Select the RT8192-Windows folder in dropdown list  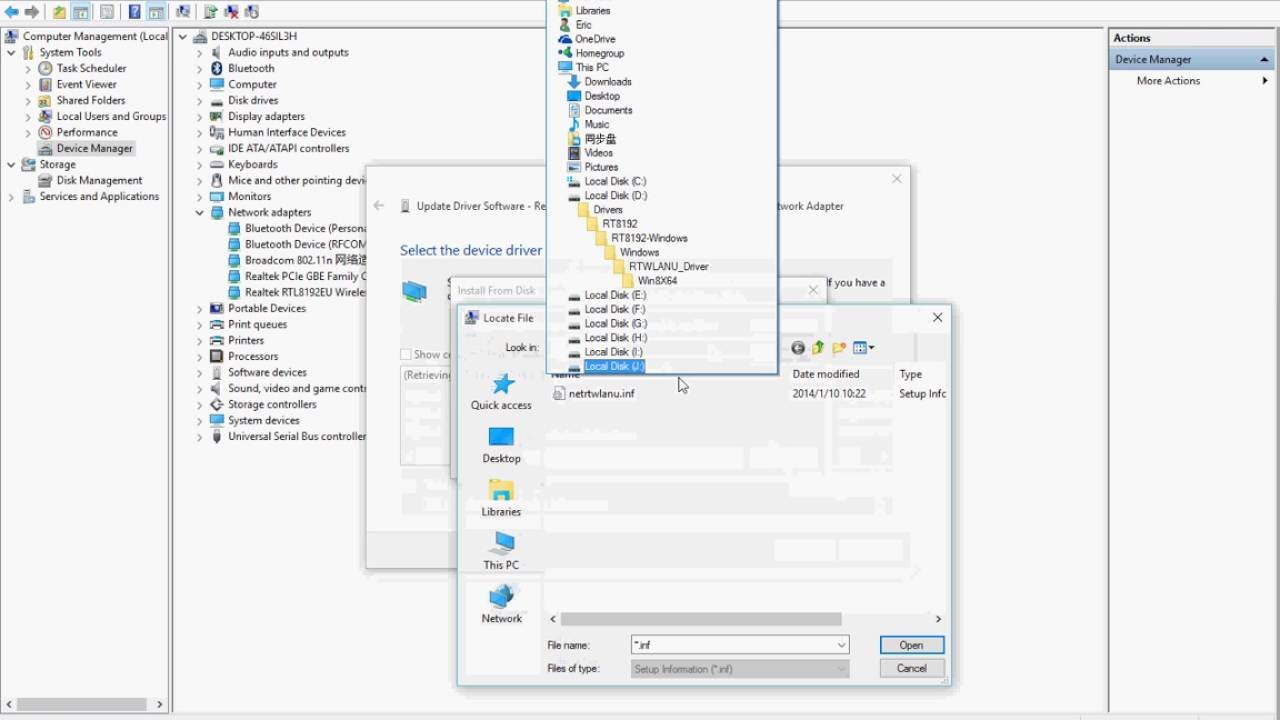pyautogui.click(x=649, y=239)
